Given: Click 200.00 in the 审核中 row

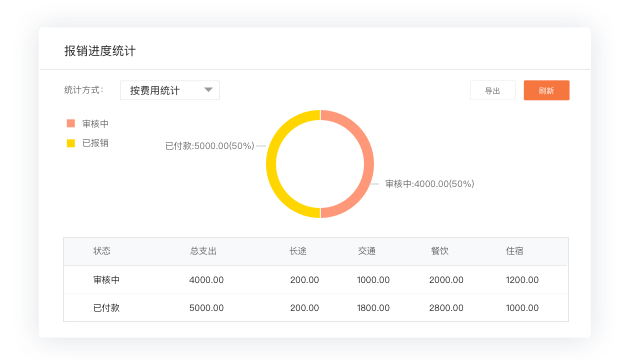Looking at the screenshot, I should (x=304, y=280).
